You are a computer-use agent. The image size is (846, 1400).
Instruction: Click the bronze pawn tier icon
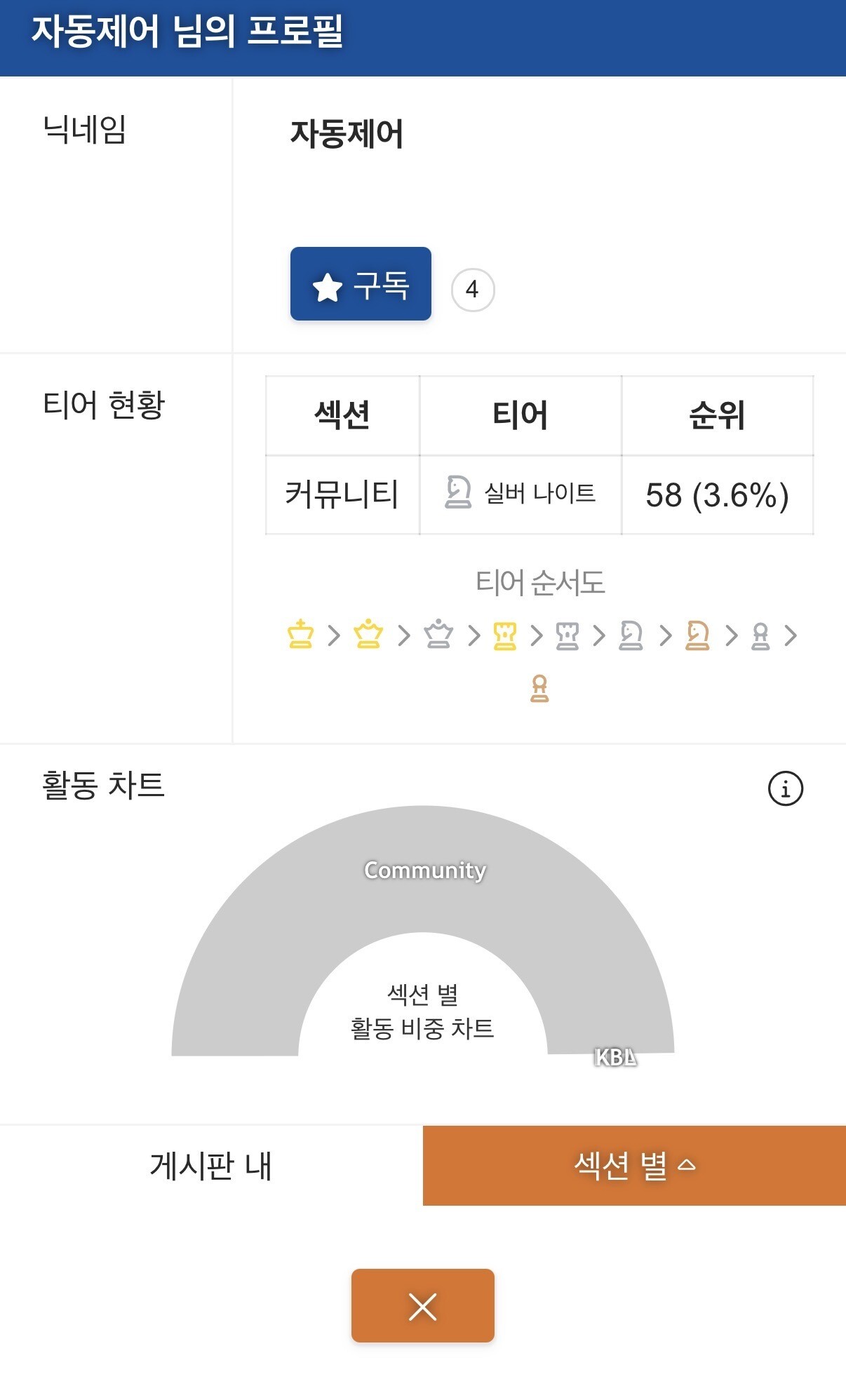tap(539, 688)
